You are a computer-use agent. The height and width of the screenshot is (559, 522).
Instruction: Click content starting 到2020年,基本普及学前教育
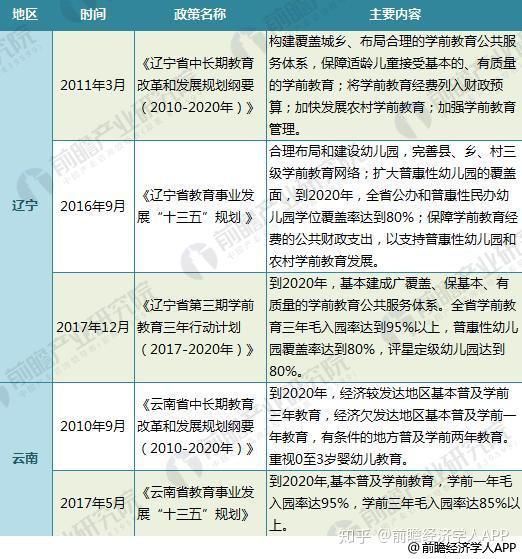[x=394, y=503]
